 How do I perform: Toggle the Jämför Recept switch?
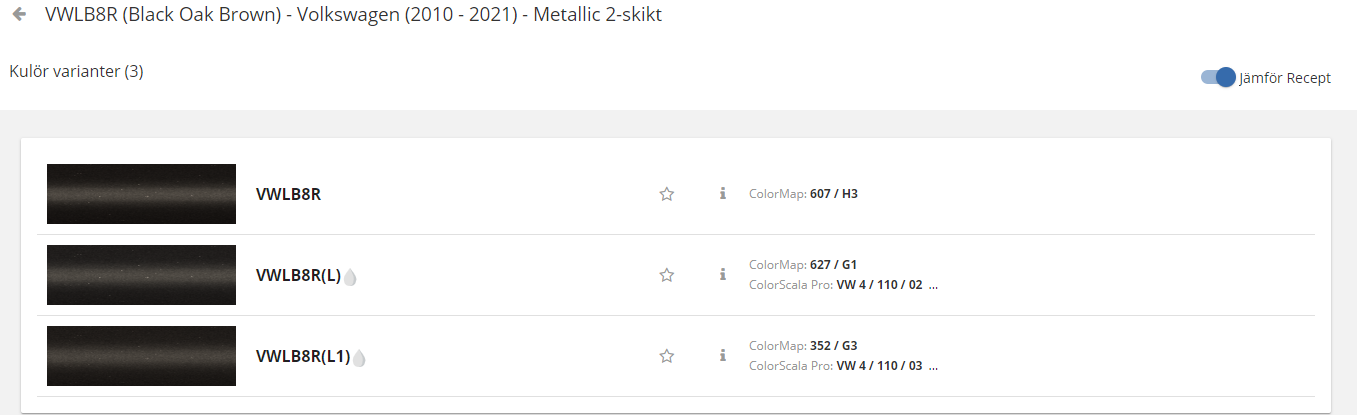tap(1218, 78)
